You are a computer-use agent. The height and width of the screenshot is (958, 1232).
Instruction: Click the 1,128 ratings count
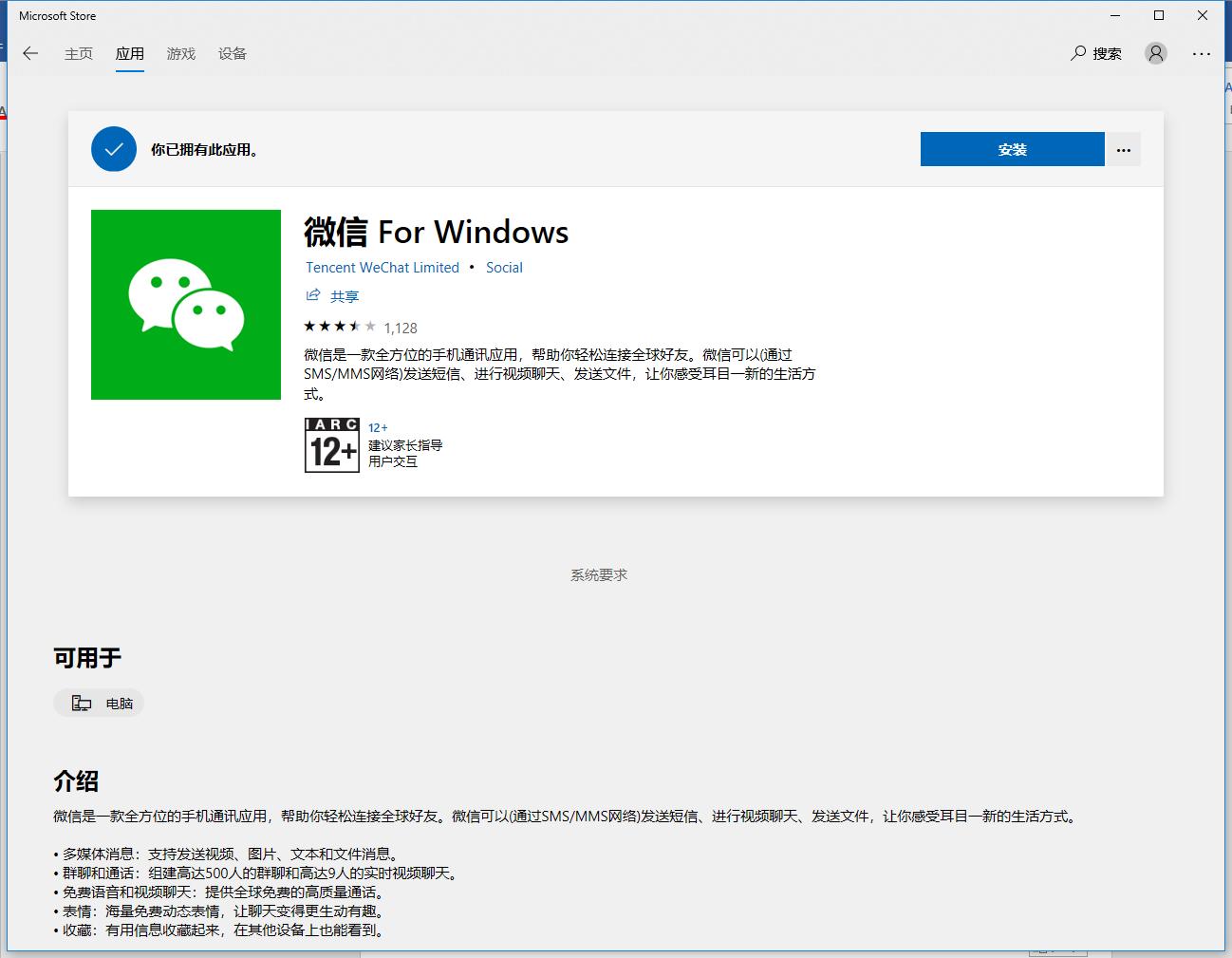tap(401, 327)
